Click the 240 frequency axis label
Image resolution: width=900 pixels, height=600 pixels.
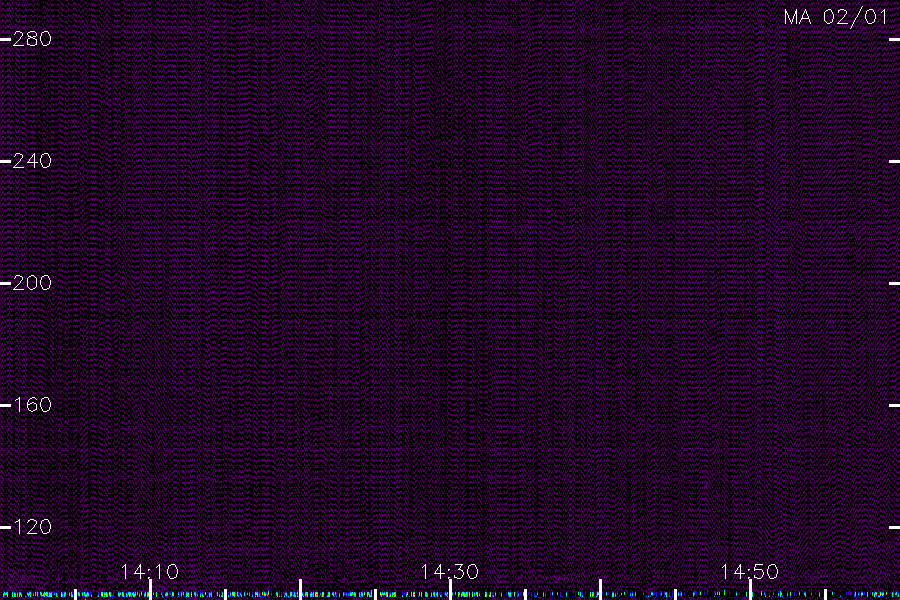point(32,161)
